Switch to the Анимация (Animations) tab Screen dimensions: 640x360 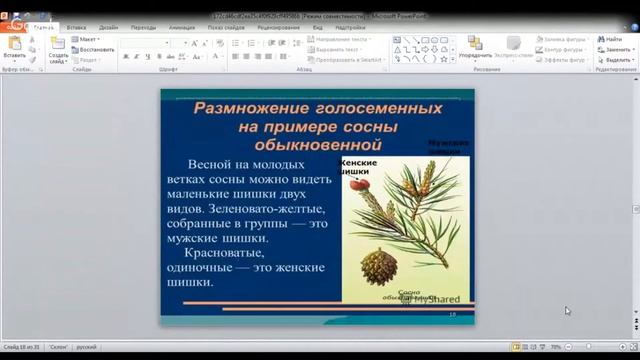click(x=182, y=27)
